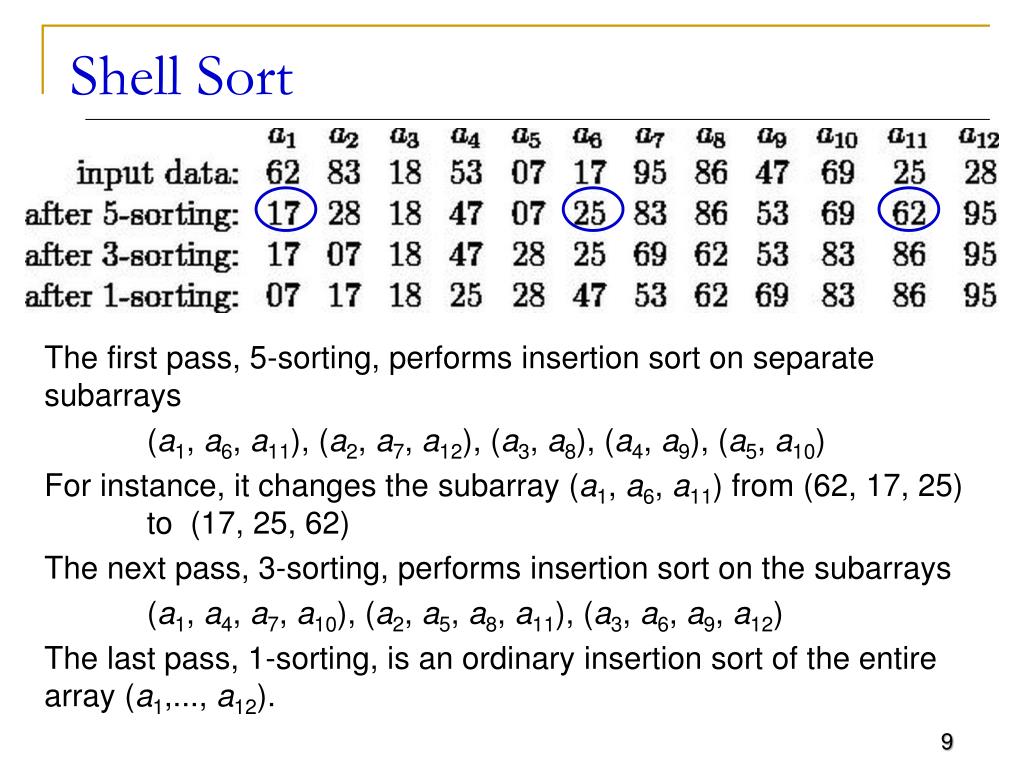Click the sentence starting 'The last pass'
1024x768 pixels.
pyautogui.click(x=490, y=677)
